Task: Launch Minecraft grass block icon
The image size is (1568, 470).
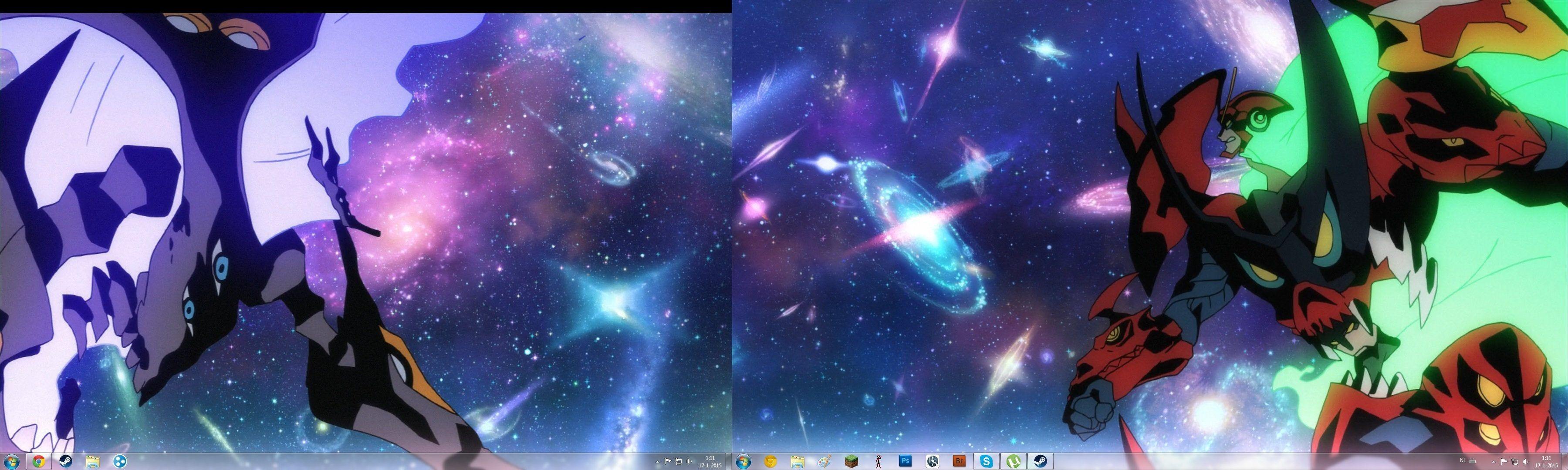Action: coord(851,461)
